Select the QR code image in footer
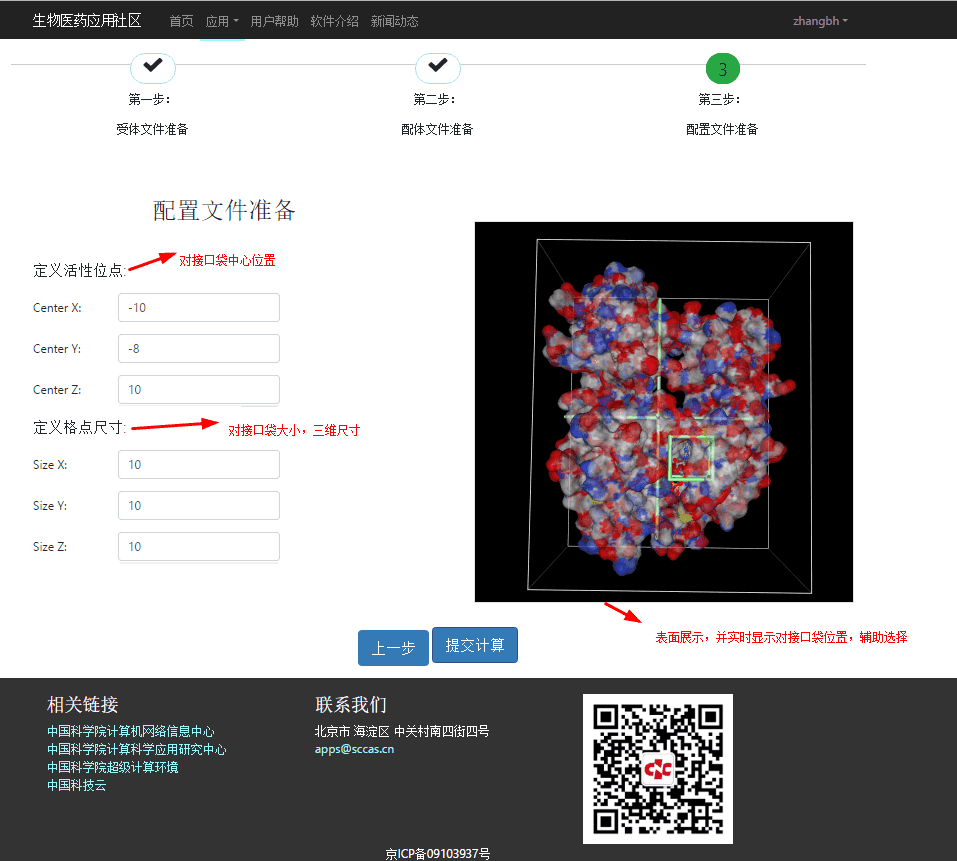Screen dimensions: 957x861 click(658, 769)
